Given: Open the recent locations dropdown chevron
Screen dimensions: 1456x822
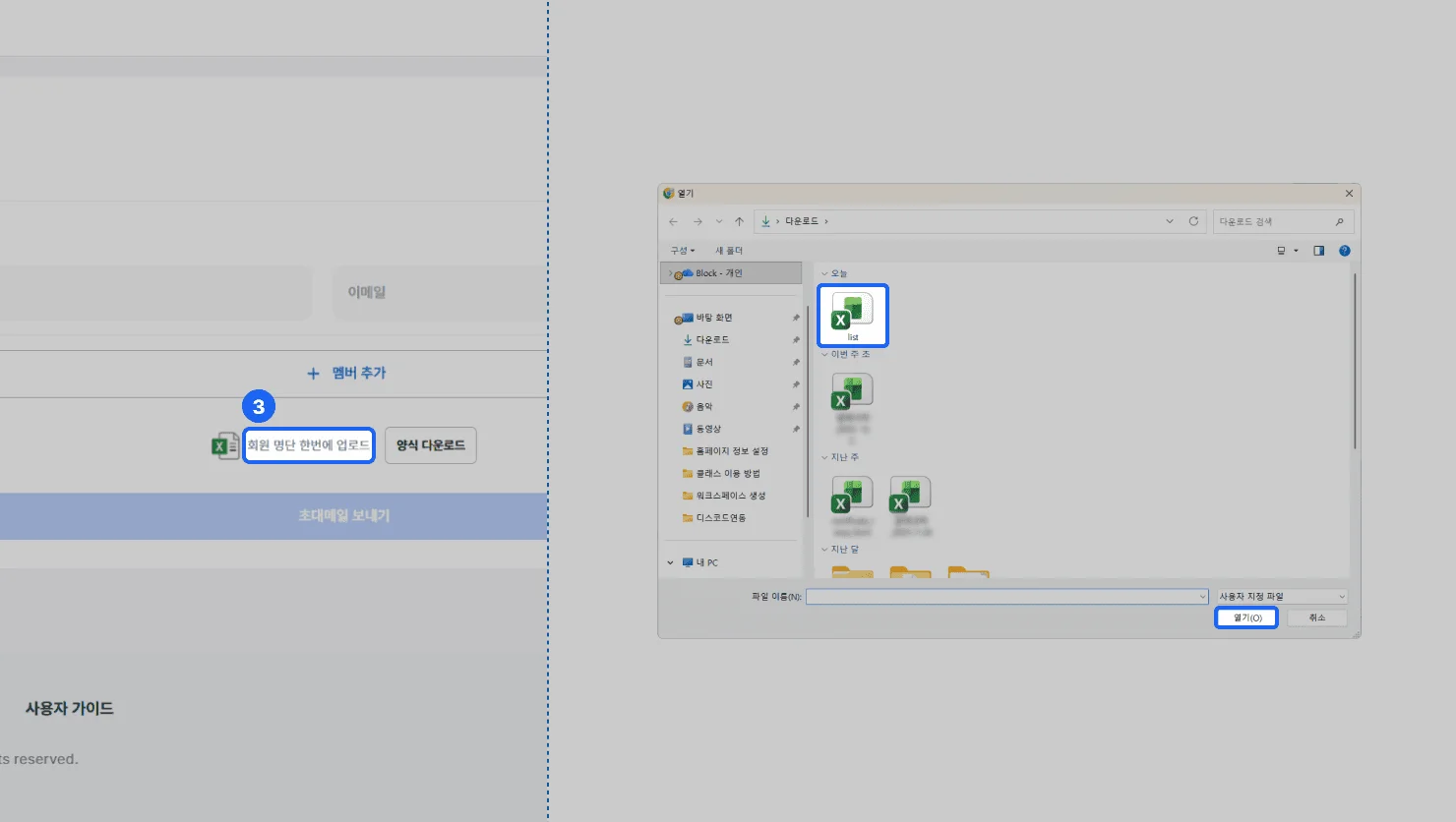Looking at the screenshot, I should click(719, 221).
